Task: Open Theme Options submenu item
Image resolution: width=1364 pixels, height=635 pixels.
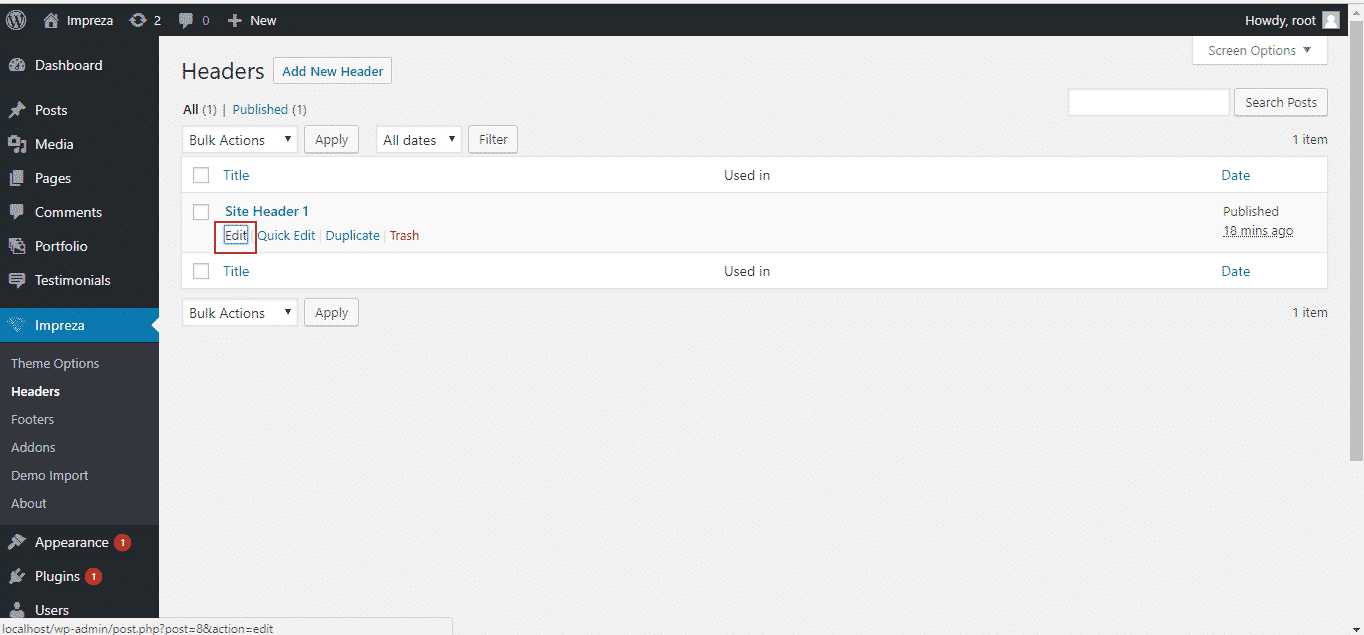Action: click(55, 363)
